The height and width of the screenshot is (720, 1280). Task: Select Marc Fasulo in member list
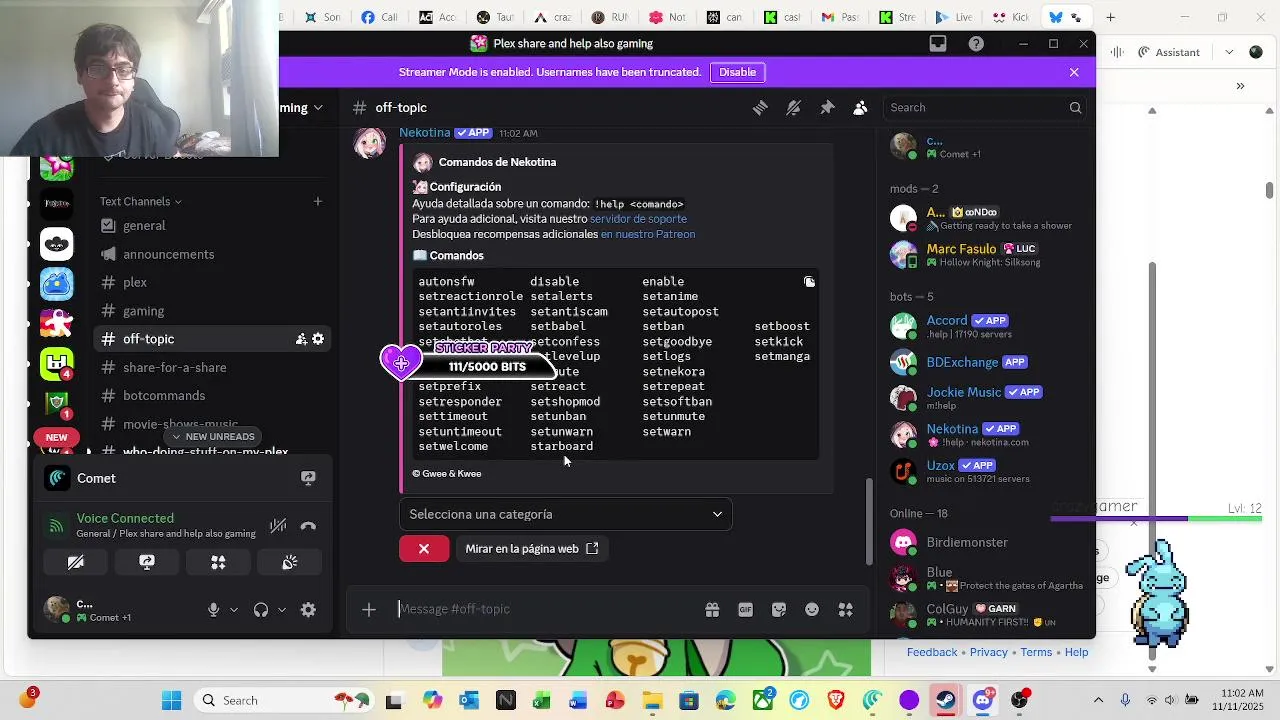984,255
